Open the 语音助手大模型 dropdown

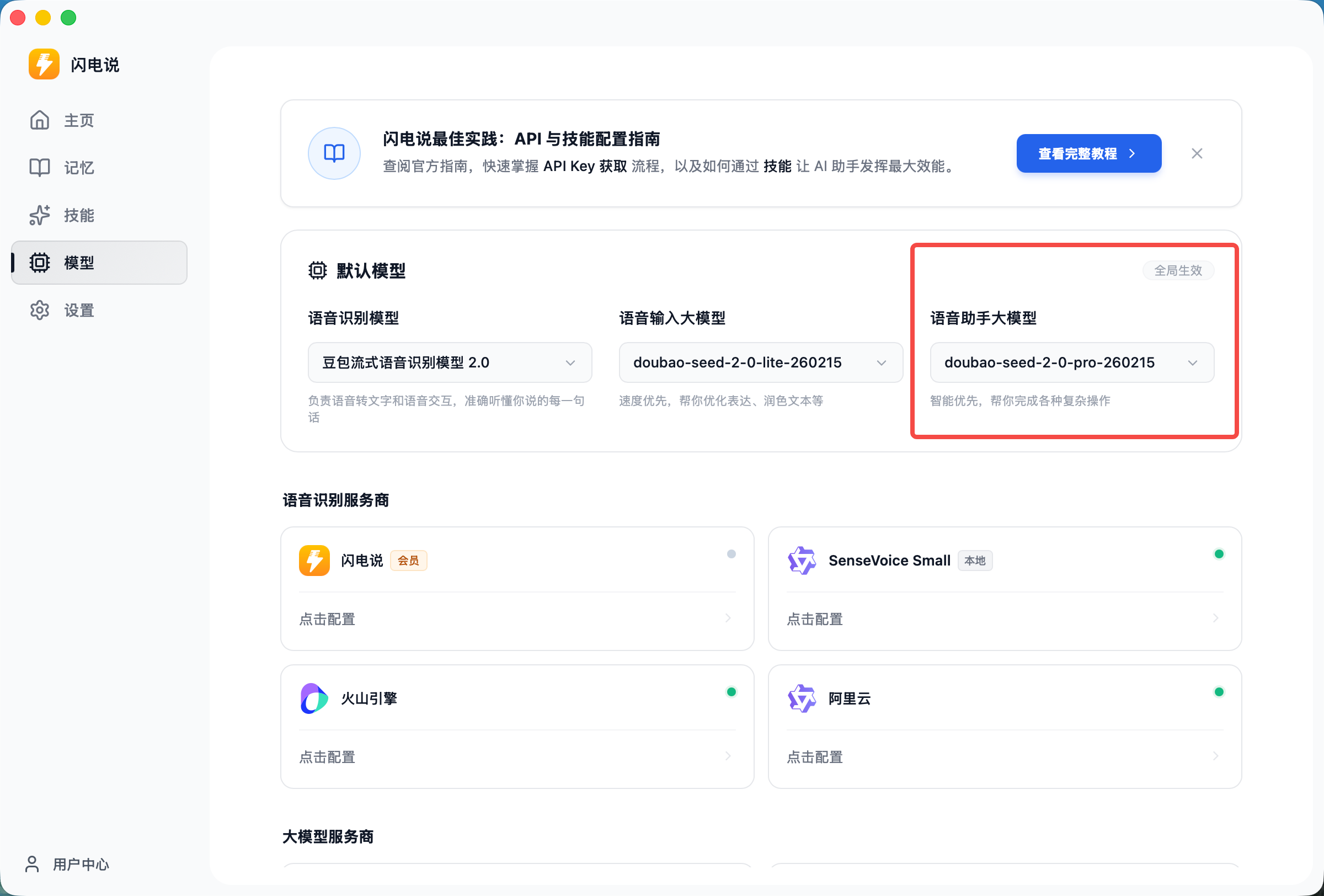pos(1072,362)
